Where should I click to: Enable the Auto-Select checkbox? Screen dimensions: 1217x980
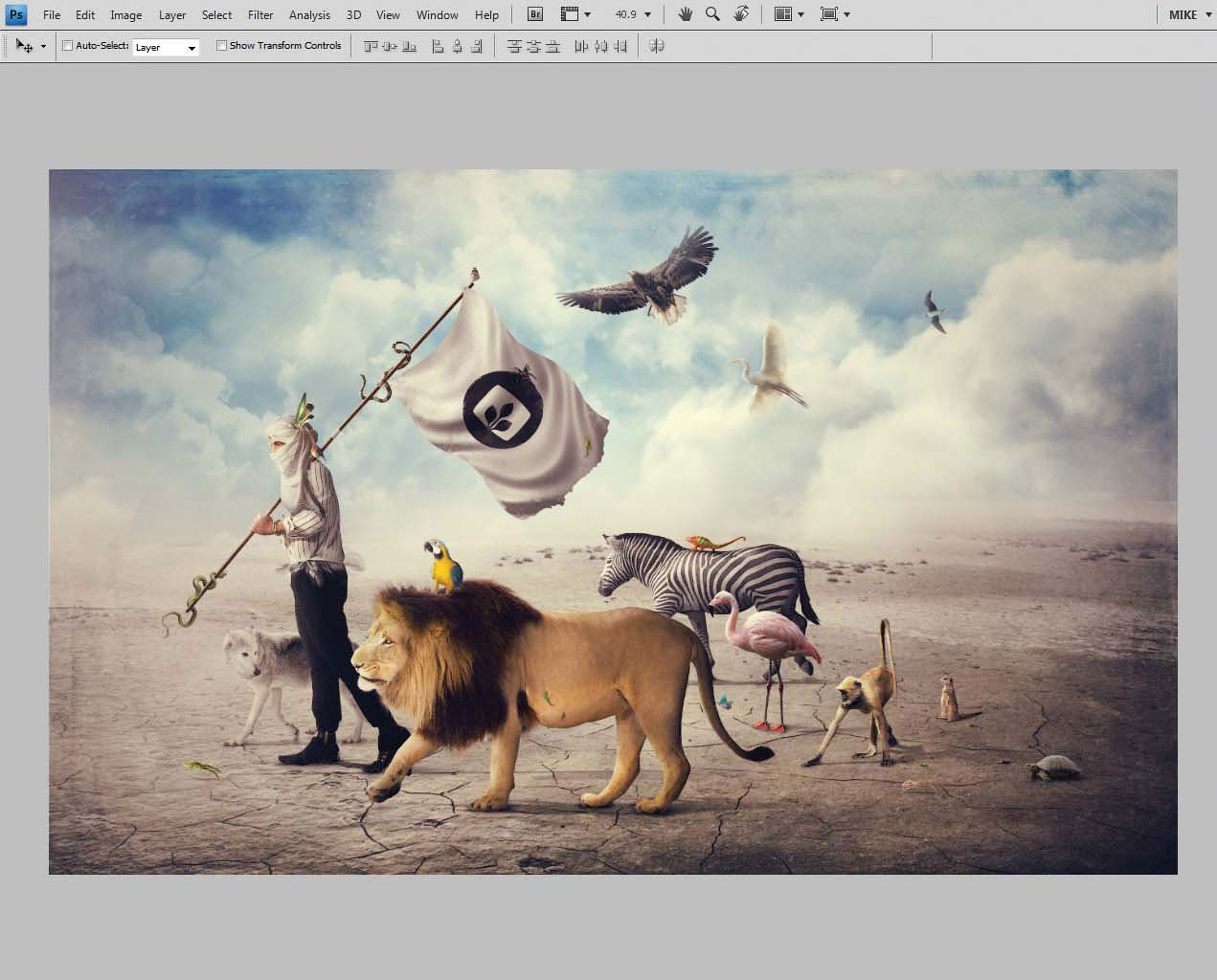pyautogui.click(x=67, y=46)
